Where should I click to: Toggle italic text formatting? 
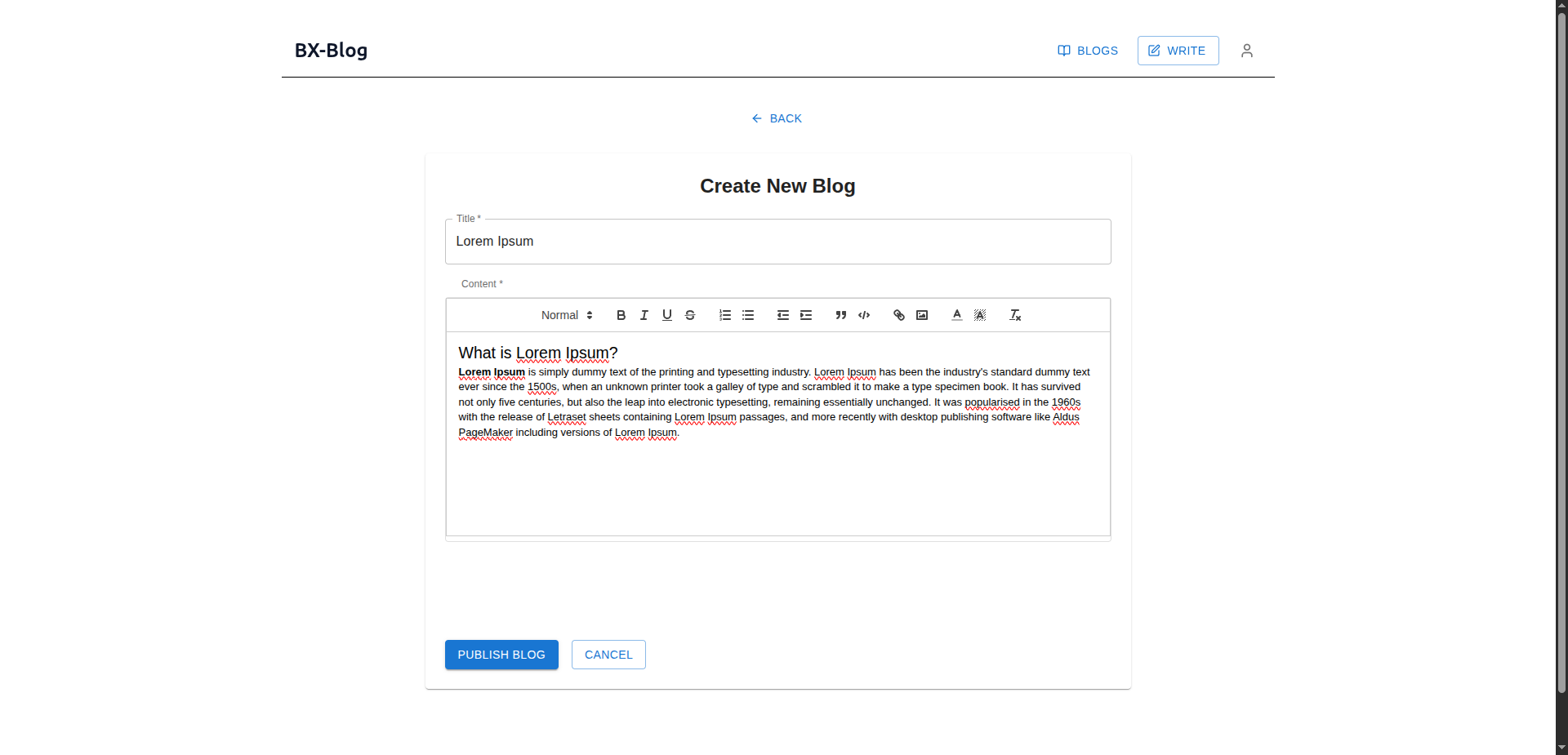pyautogui.click(x=644, y=315)
